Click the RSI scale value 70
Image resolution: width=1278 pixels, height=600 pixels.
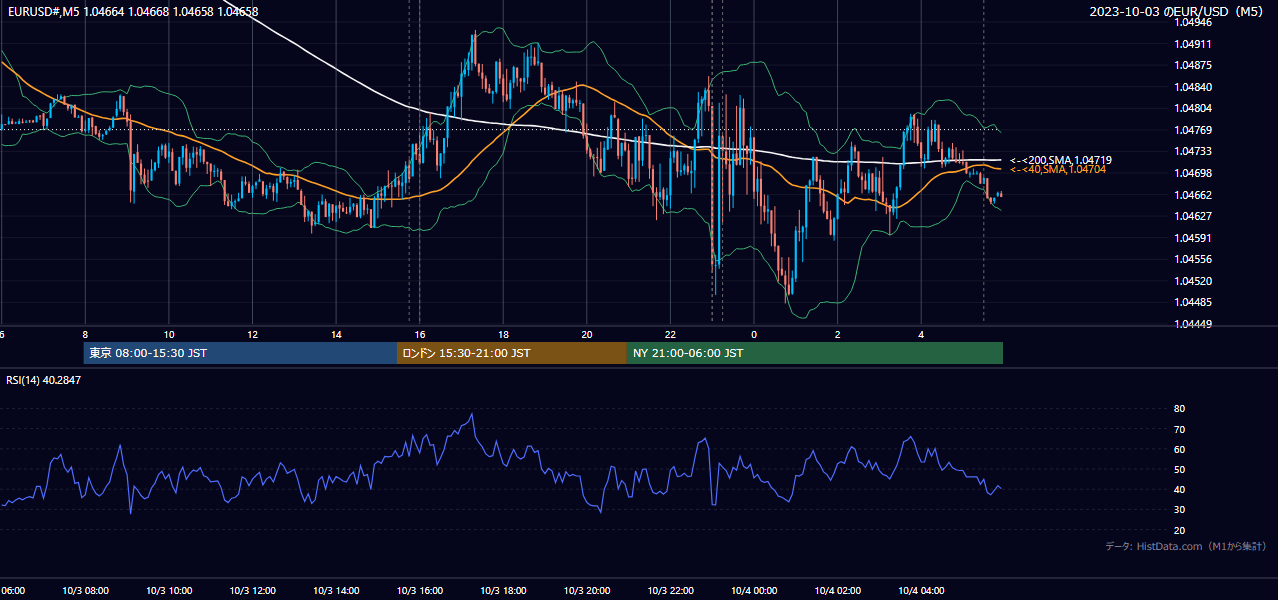1179,429
